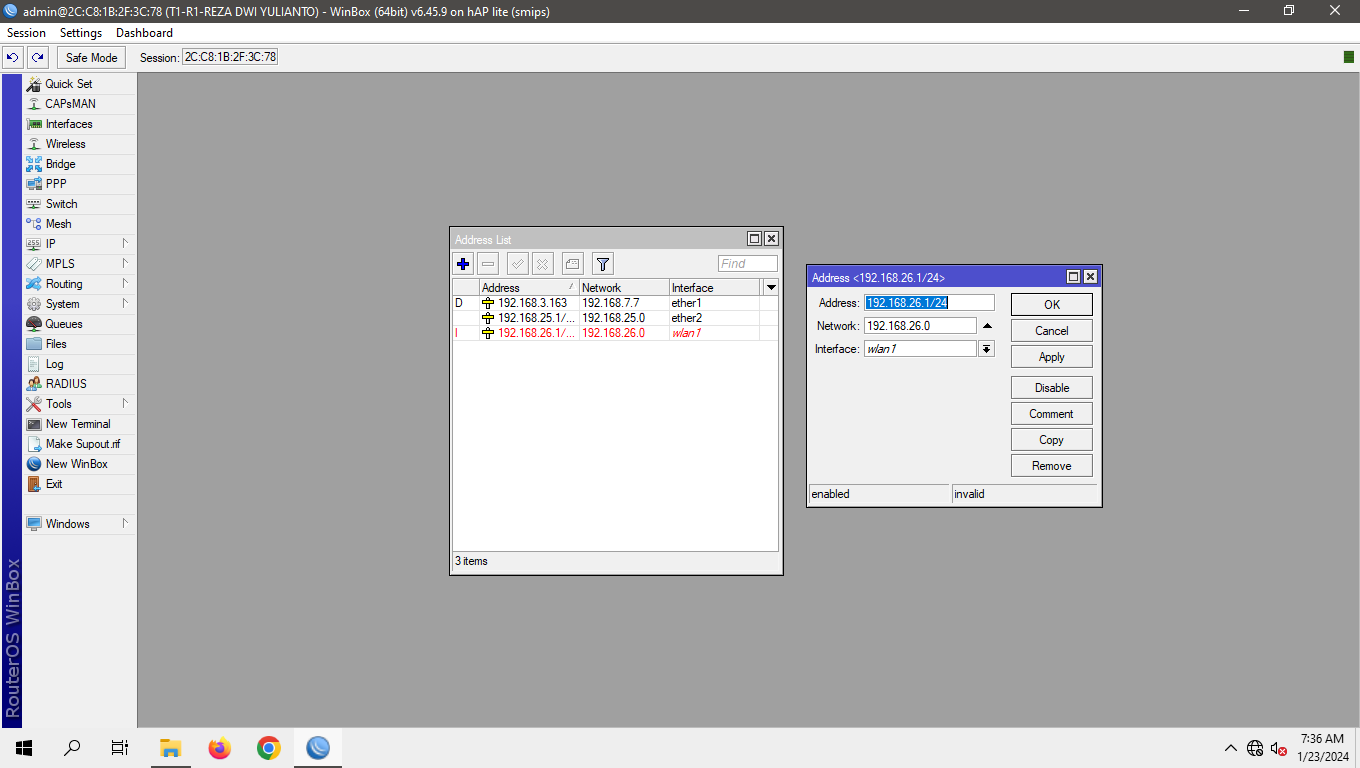Viewport: 1360px width, 768px height.
Task: Select the 192.168.25.1 address row
Action: pyautogui.click(x=615, y=318)
